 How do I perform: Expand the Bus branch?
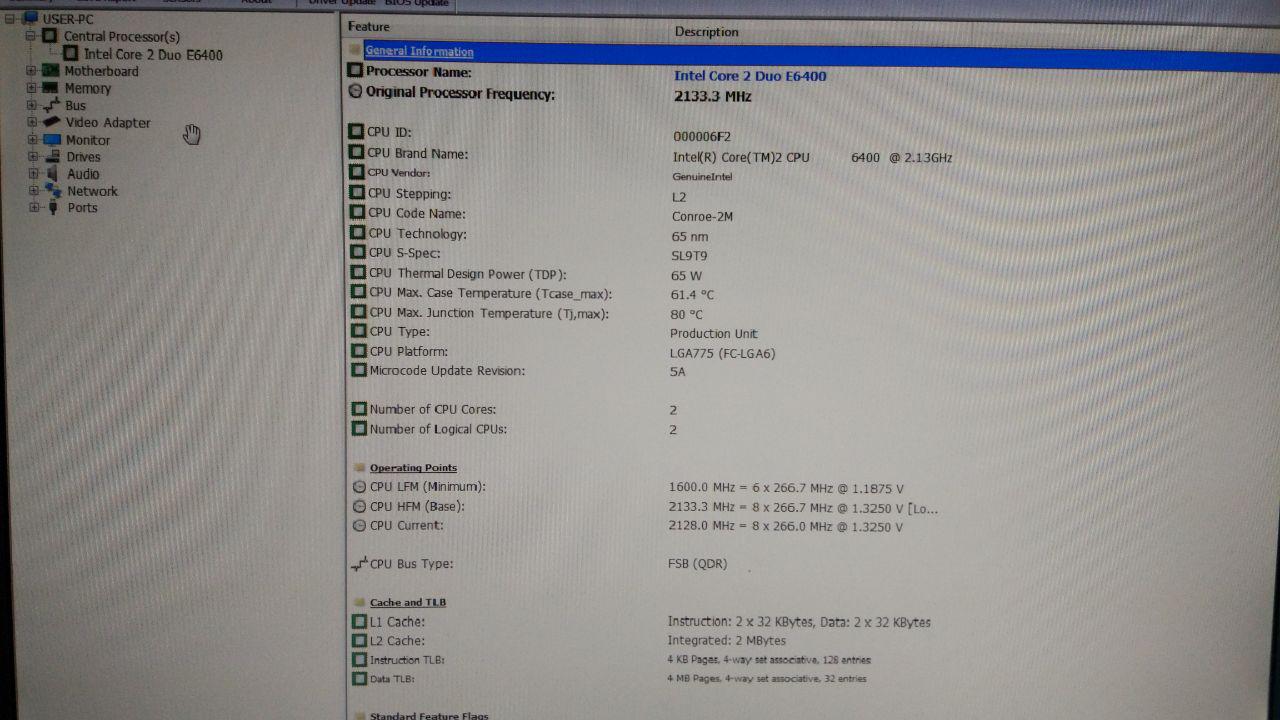(x=32, y=105)
